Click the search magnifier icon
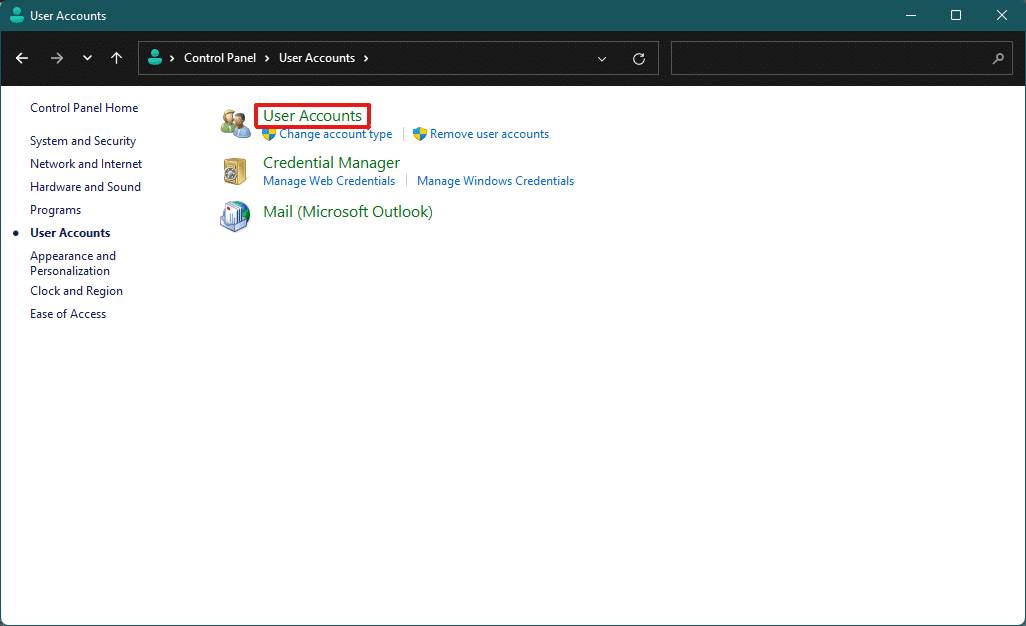This screenshot has width=1026, height=626. 998,58
